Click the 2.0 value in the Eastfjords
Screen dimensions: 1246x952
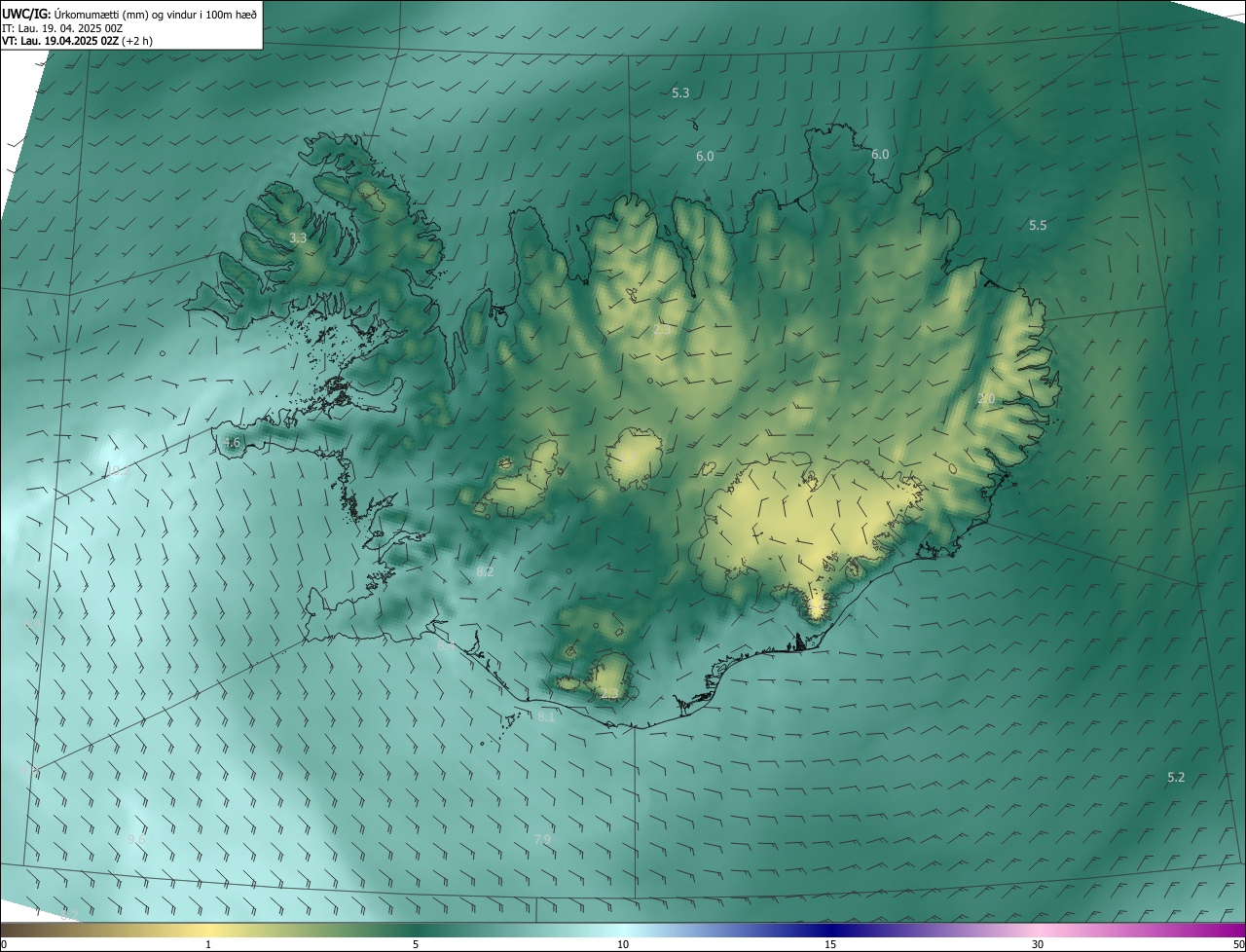[986, 399]
